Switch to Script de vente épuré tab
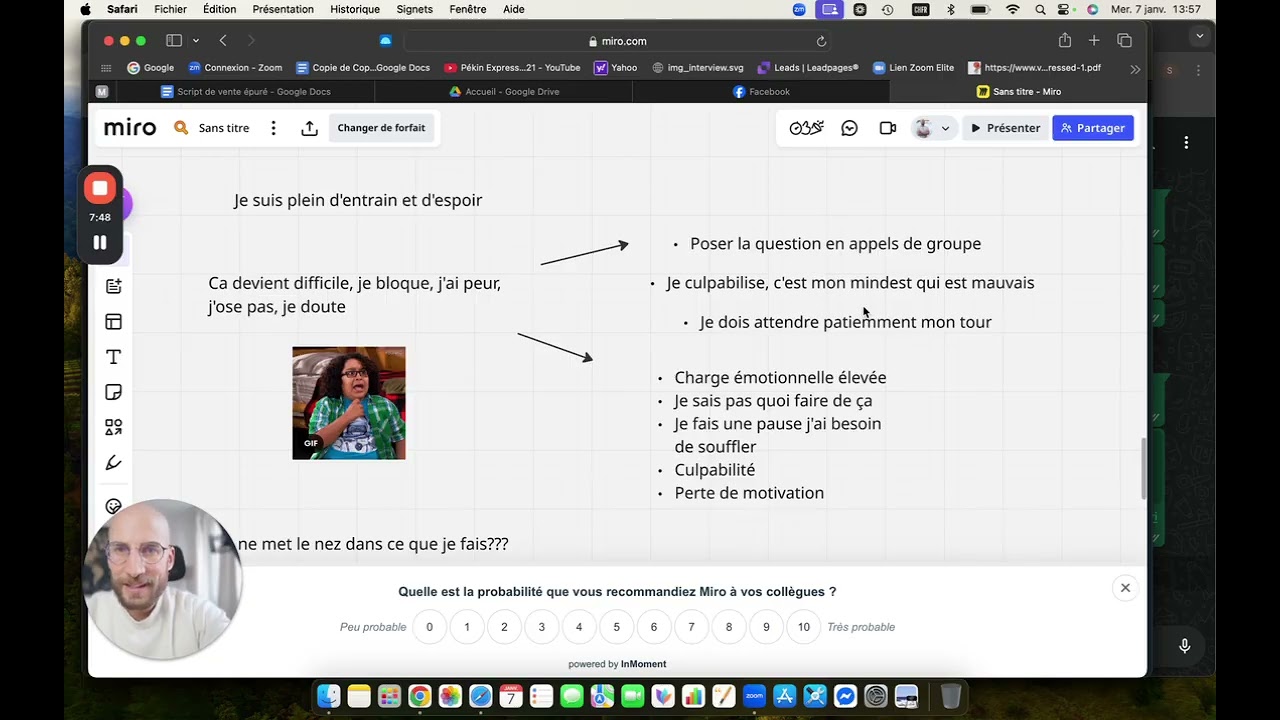Viewport: 1280px width, 720px height. coord(245,91)
